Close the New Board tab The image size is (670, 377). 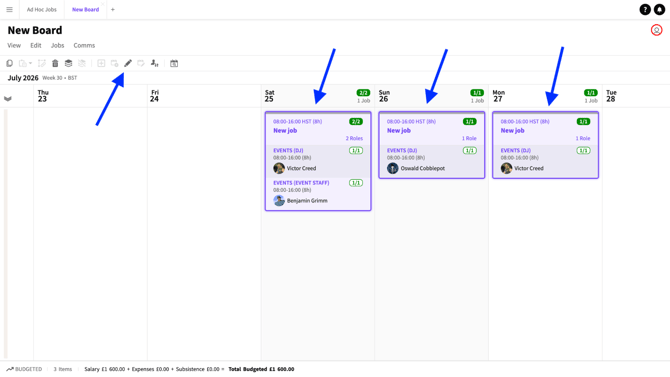(x=103, y=4)
